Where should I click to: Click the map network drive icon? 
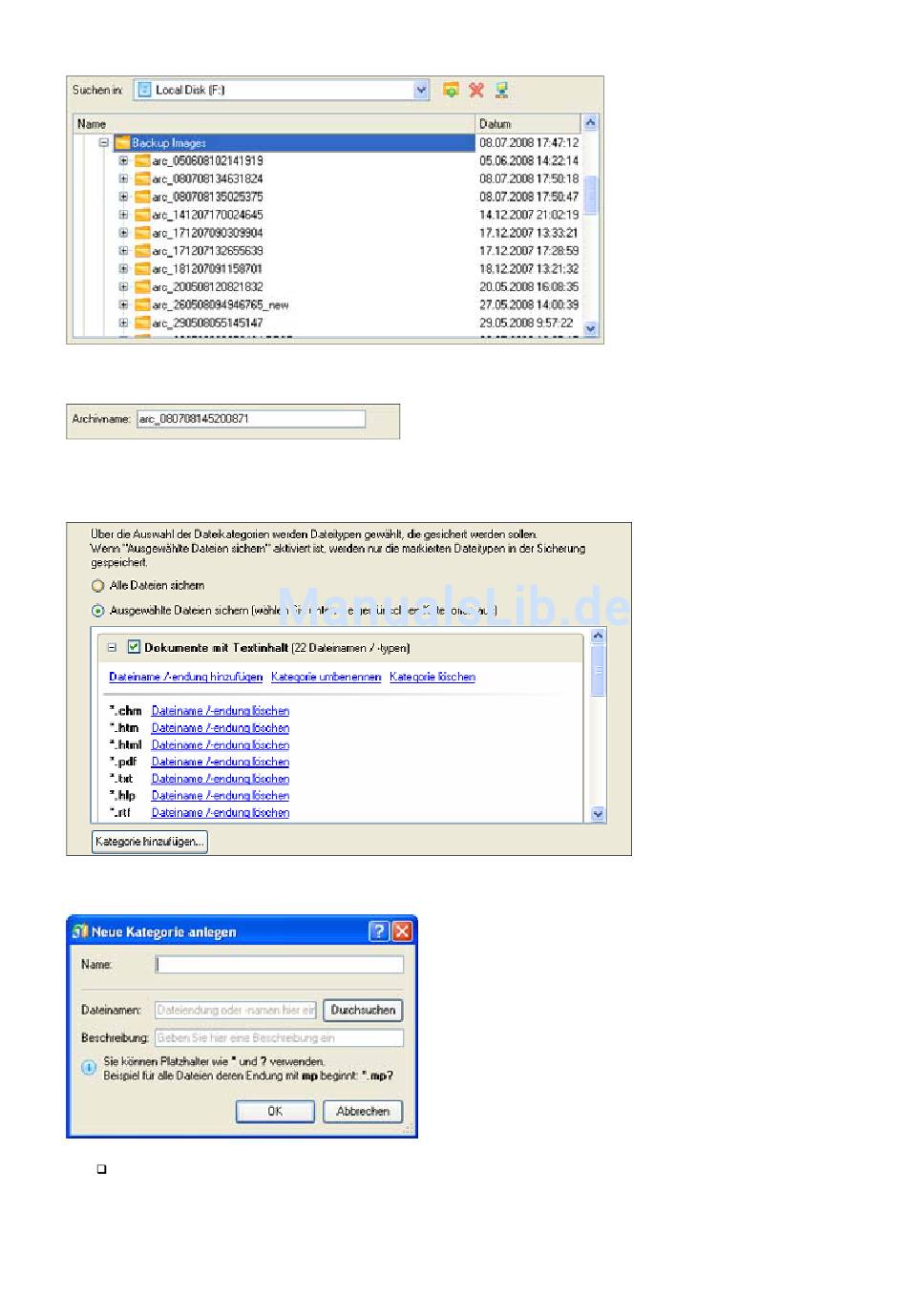click(x=501, y=90)
